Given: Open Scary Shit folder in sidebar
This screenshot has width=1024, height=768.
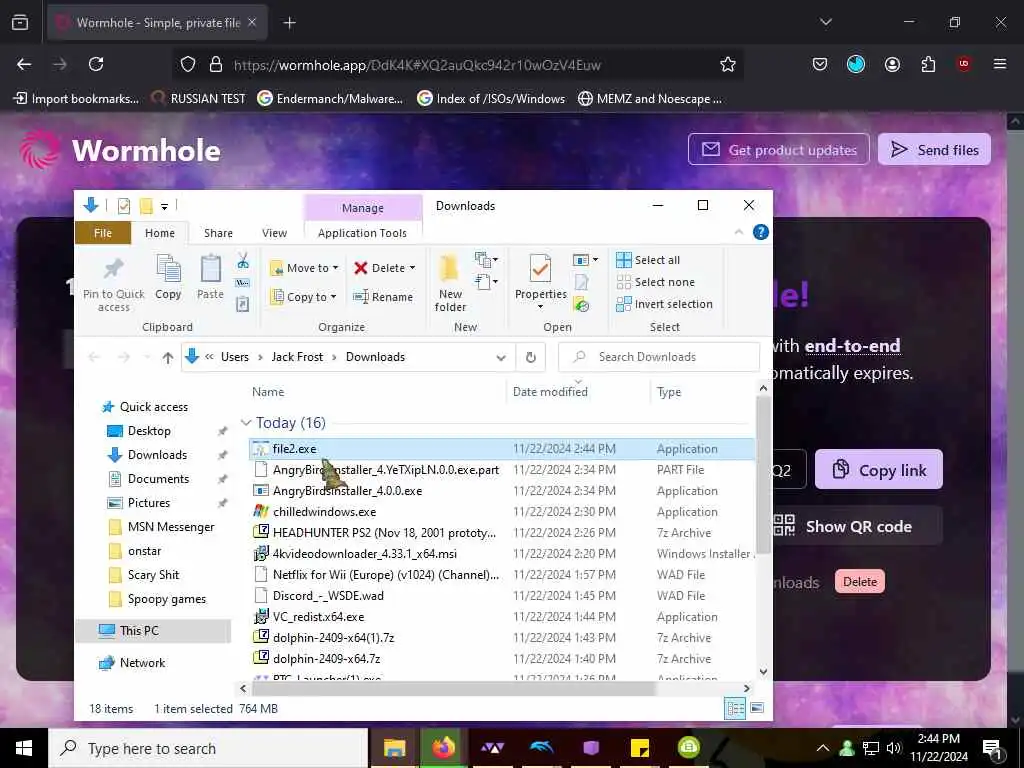Looking at the screenshot, I should (x=153, y=575).
